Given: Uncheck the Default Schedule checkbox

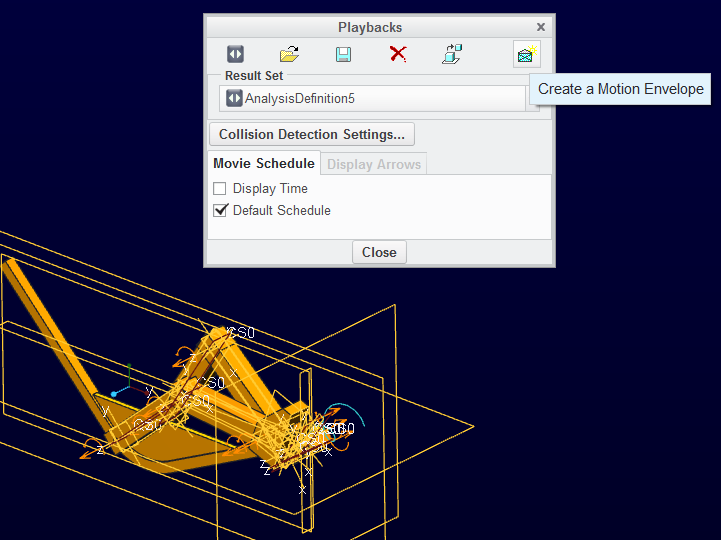Looking at the screenshot, I should (220, 210).
